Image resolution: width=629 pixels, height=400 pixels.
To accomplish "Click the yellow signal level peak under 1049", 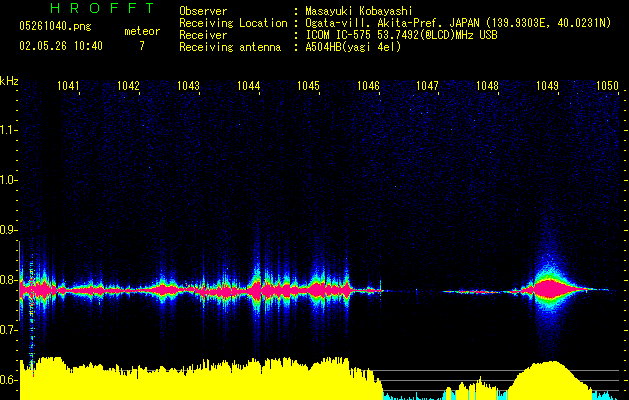I will click(548, 379).
